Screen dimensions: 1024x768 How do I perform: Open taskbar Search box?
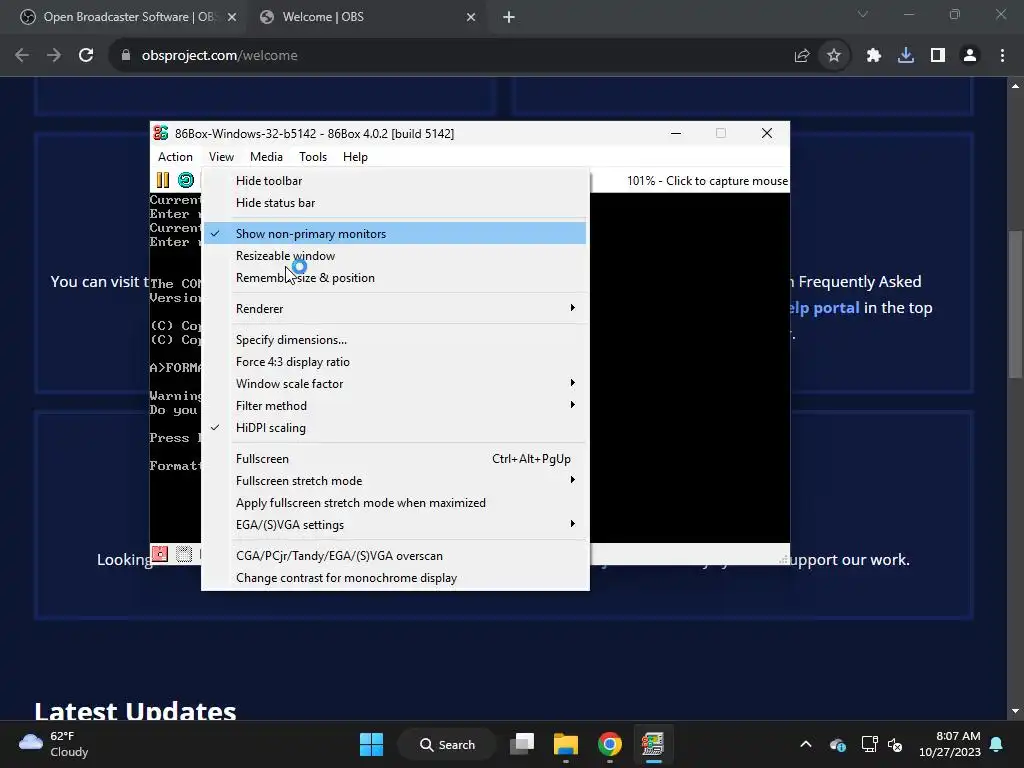click(447, 744)
